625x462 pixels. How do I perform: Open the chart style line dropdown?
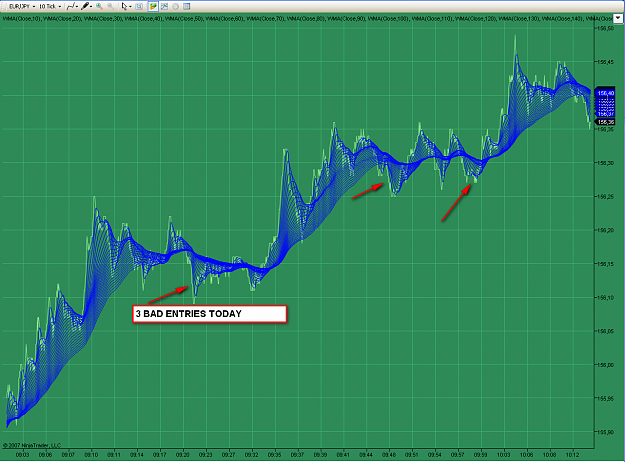tap(72, 6)
